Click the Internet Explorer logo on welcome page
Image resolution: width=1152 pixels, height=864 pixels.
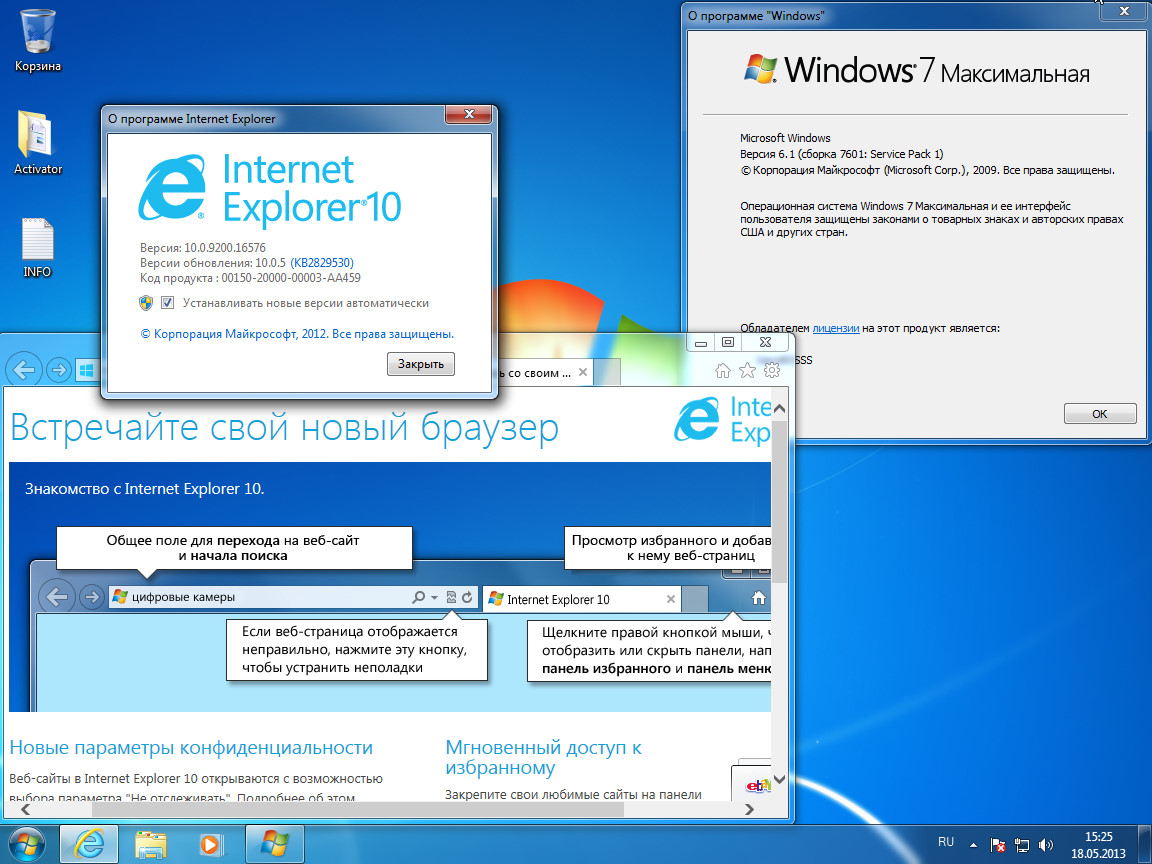point(723,420)
